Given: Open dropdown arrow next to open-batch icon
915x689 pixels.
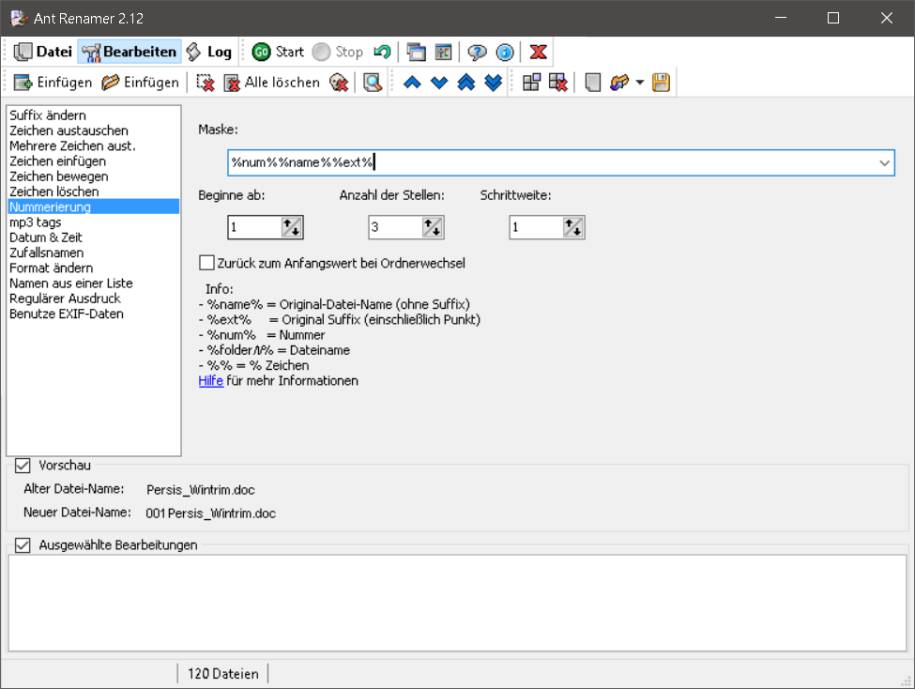Looking at the screenshot, I should [x=639, y=83].
